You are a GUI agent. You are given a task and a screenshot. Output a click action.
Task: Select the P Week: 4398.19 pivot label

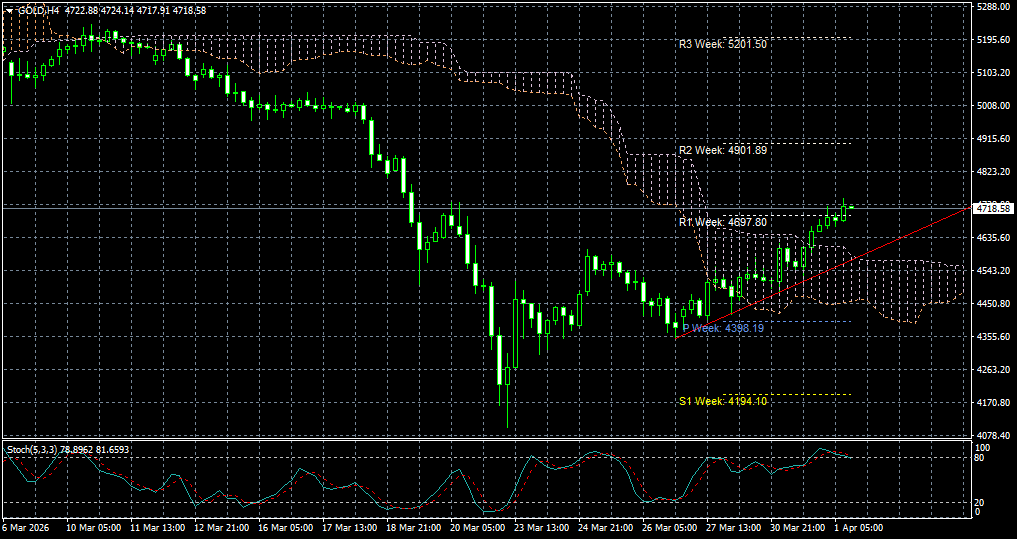723,328
